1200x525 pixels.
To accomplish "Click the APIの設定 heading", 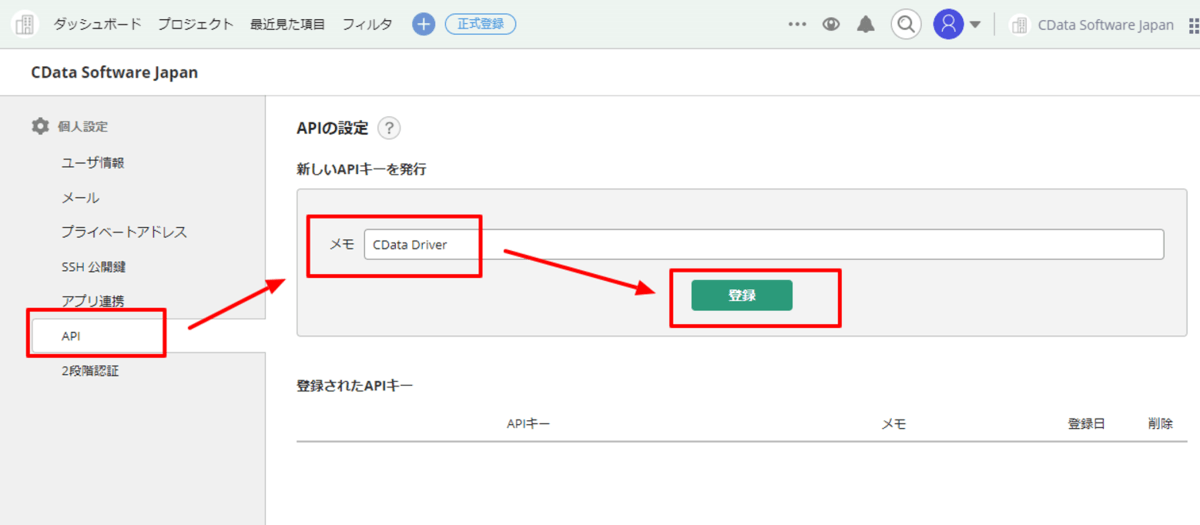I will pyautogui.click(x=333, y=128).
